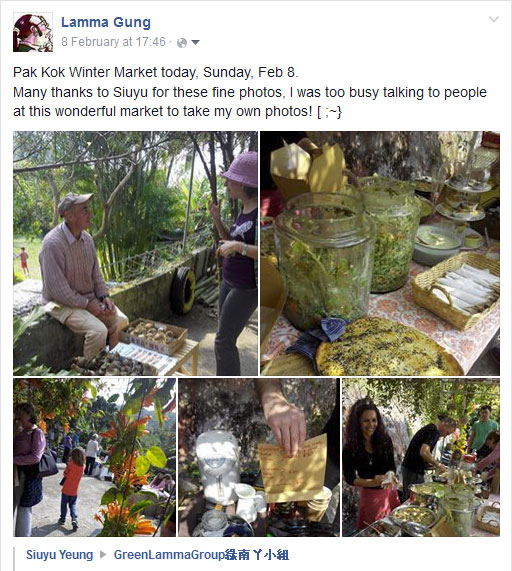Click the globe public privacy icon
Viewport: 512px width, 571px height.
(x=182, y=43)
